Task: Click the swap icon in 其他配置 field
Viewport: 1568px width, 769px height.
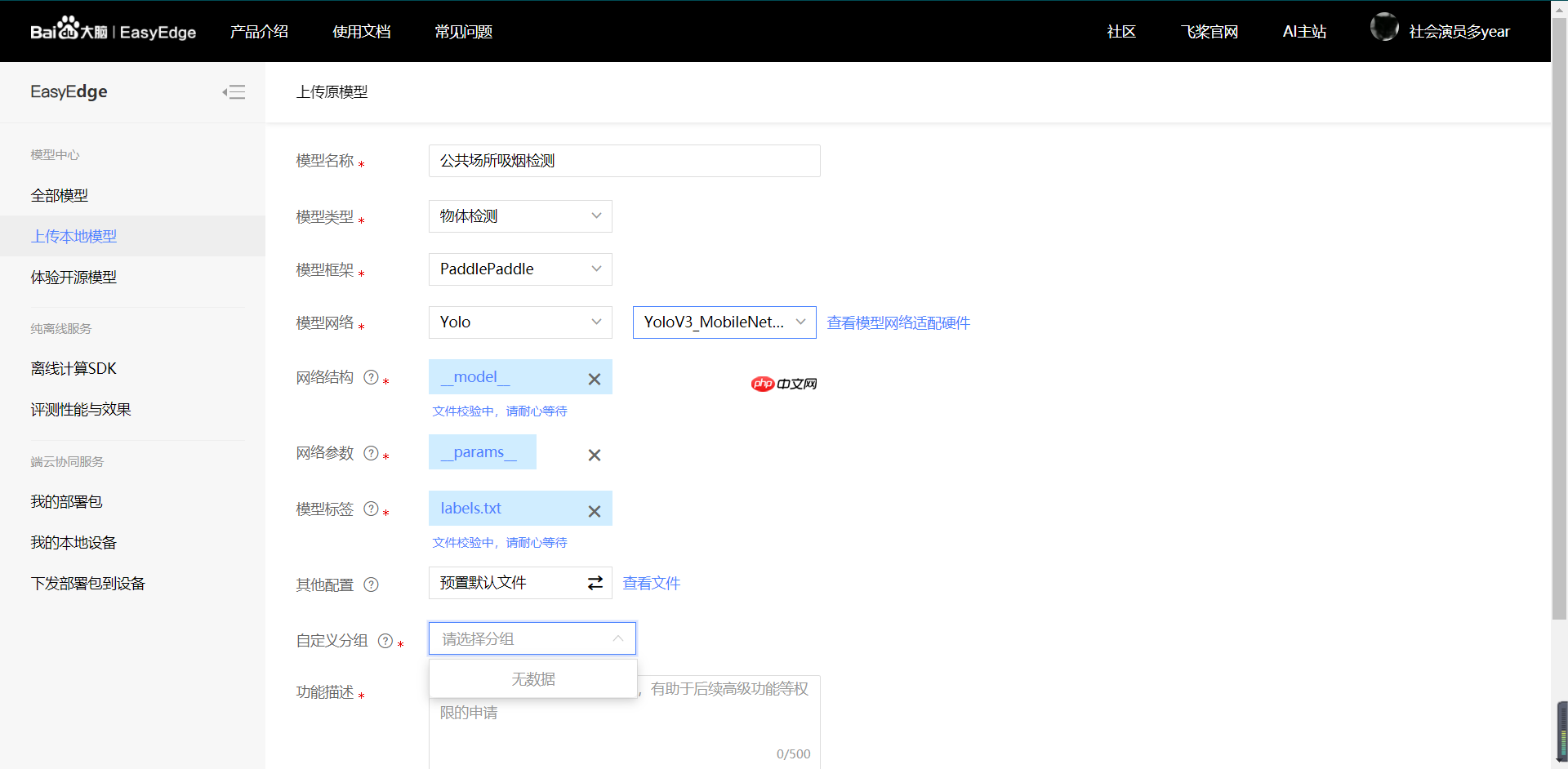Action: 595,582
